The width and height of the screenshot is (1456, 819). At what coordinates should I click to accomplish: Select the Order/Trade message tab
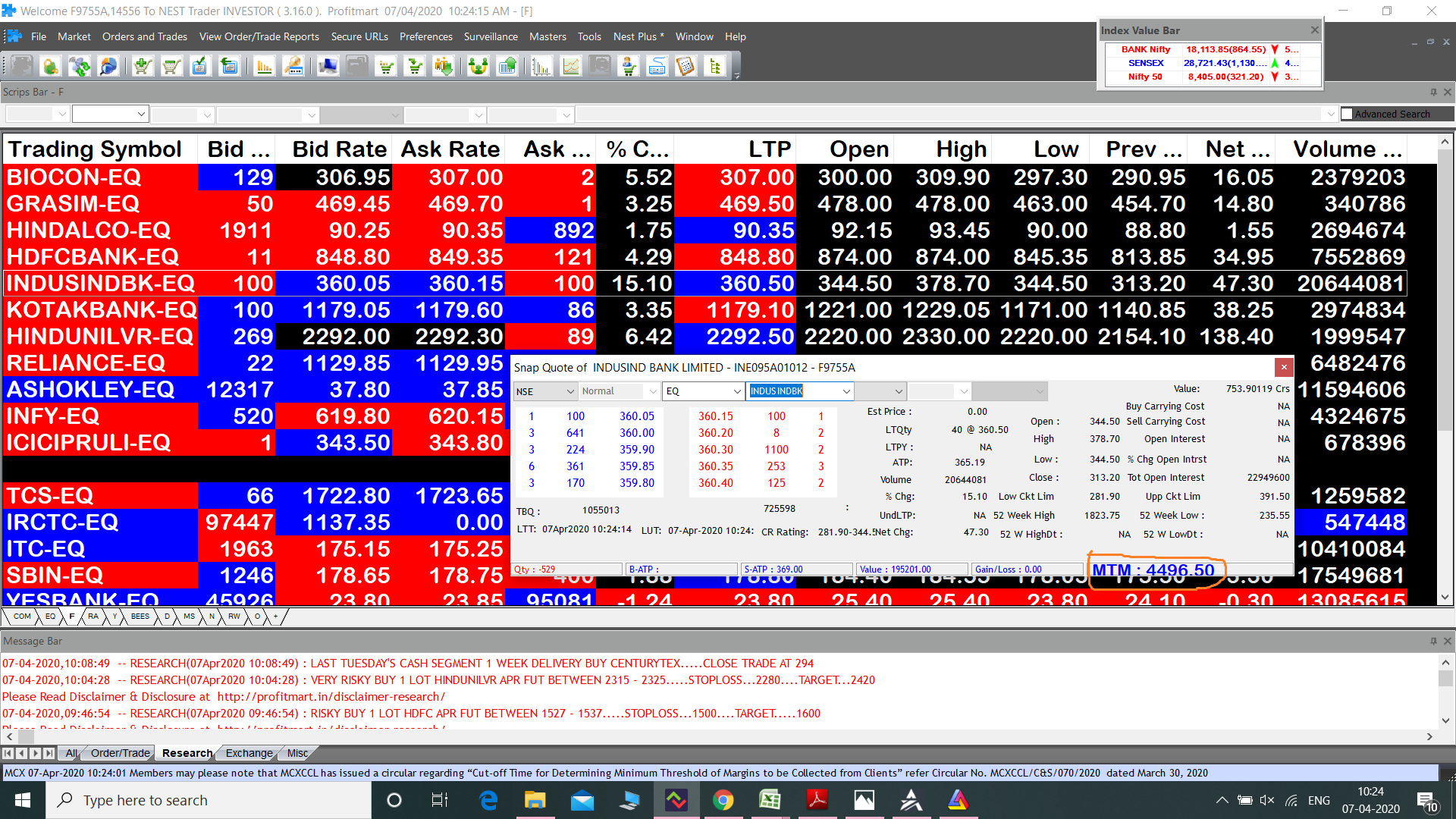click(120, 753)
